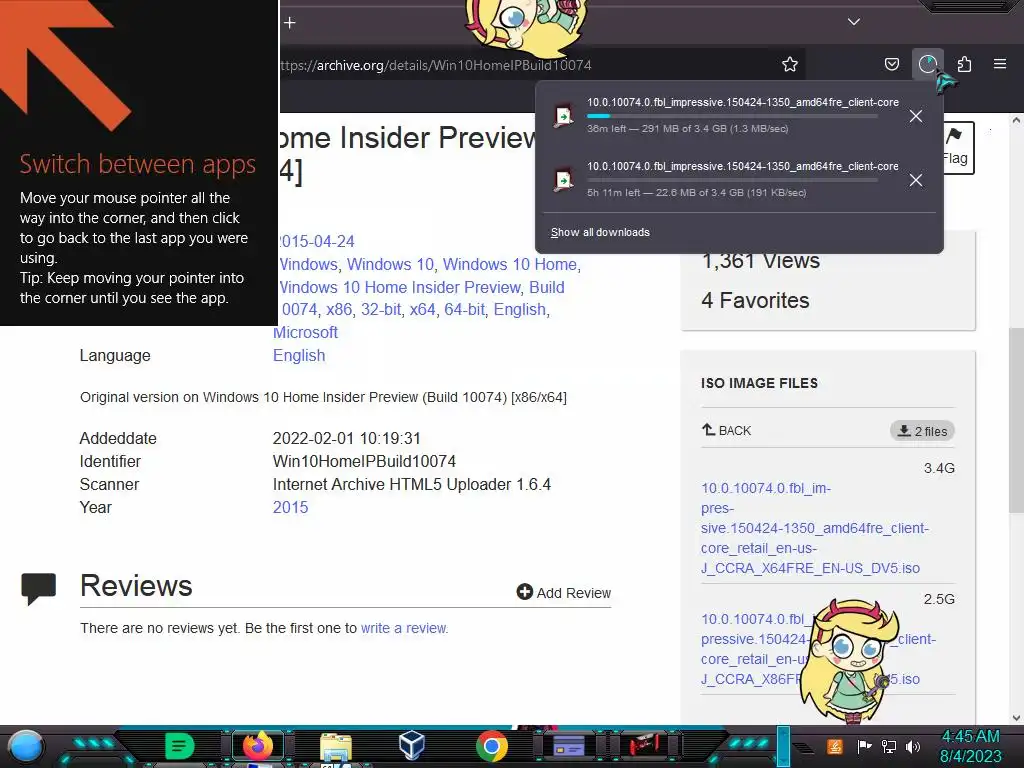Click the write a review link
The height and width of the screenshot is (768, 1024).
click(x=404, y=628)
